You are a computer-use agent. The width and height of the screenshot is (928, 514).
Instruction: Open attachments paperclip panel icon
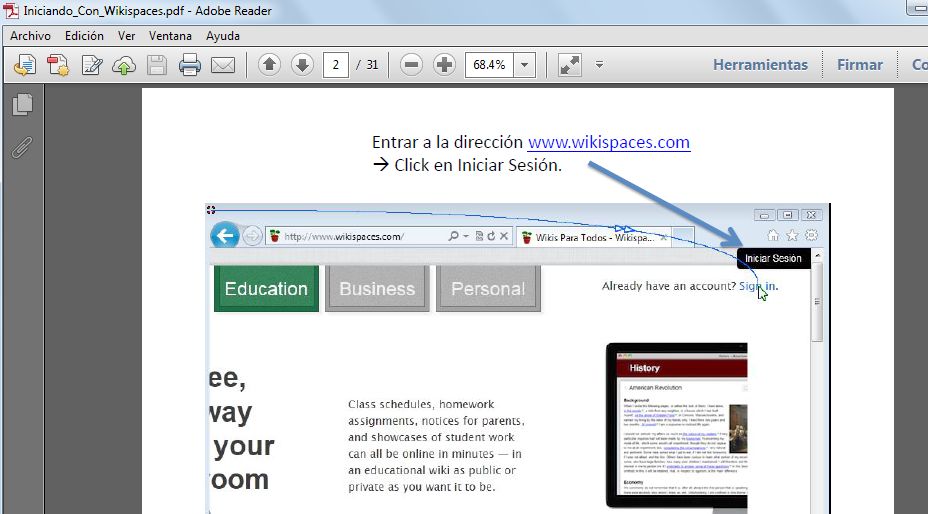click(22, 147)
